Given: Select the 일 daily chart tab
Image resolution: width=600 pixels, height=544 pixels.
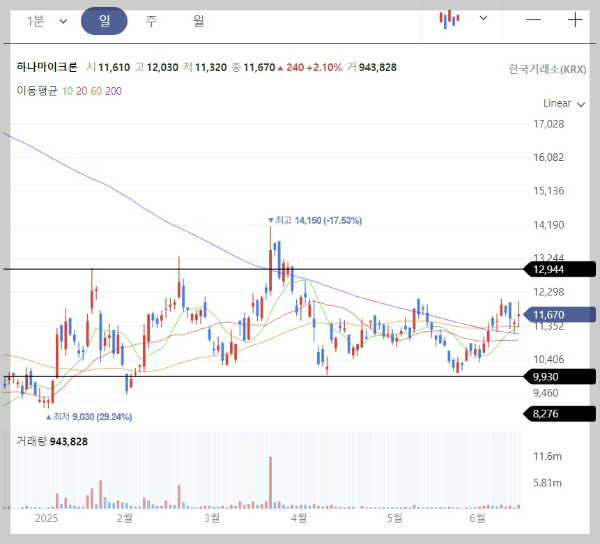Looking at the screenshot, I should [104, 21].
